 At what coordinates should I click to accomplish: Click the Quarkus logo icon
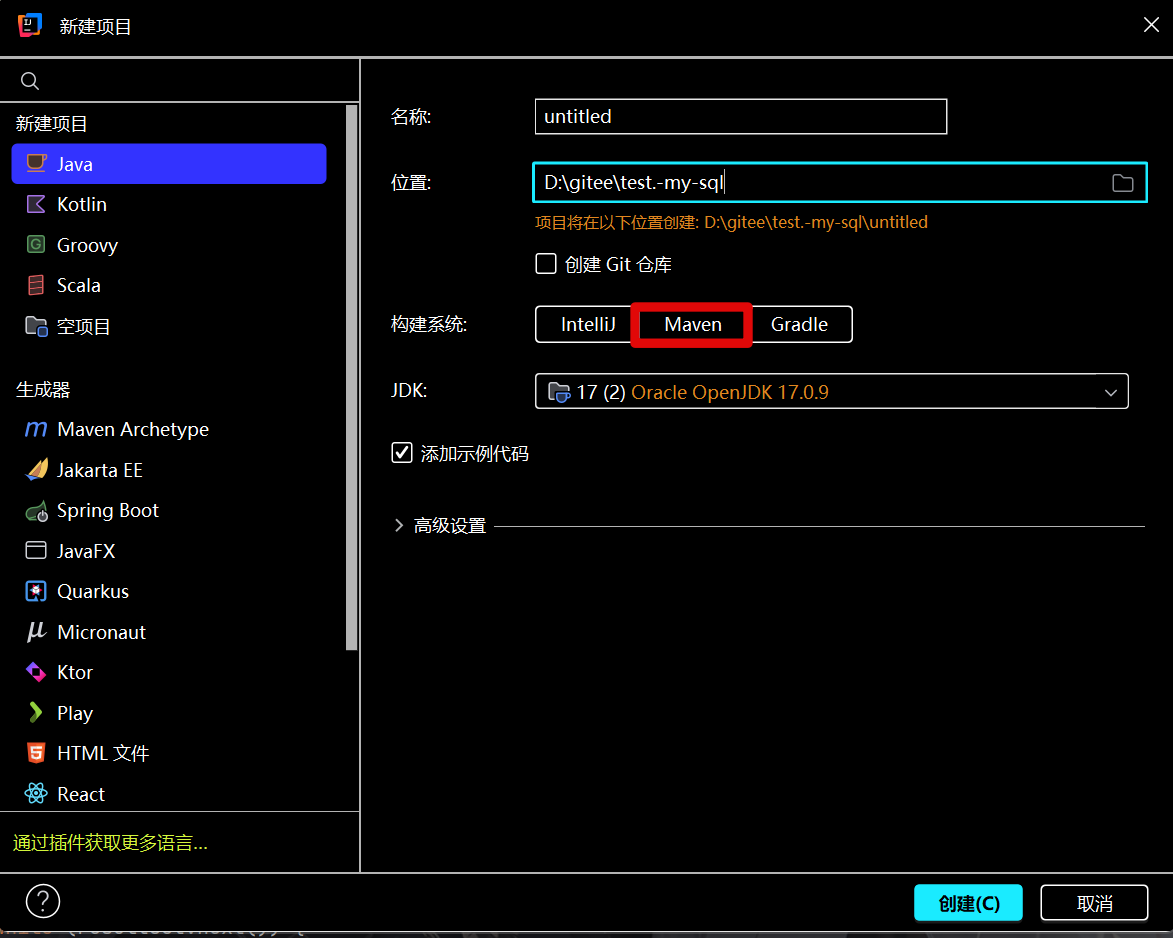point(36,591)
